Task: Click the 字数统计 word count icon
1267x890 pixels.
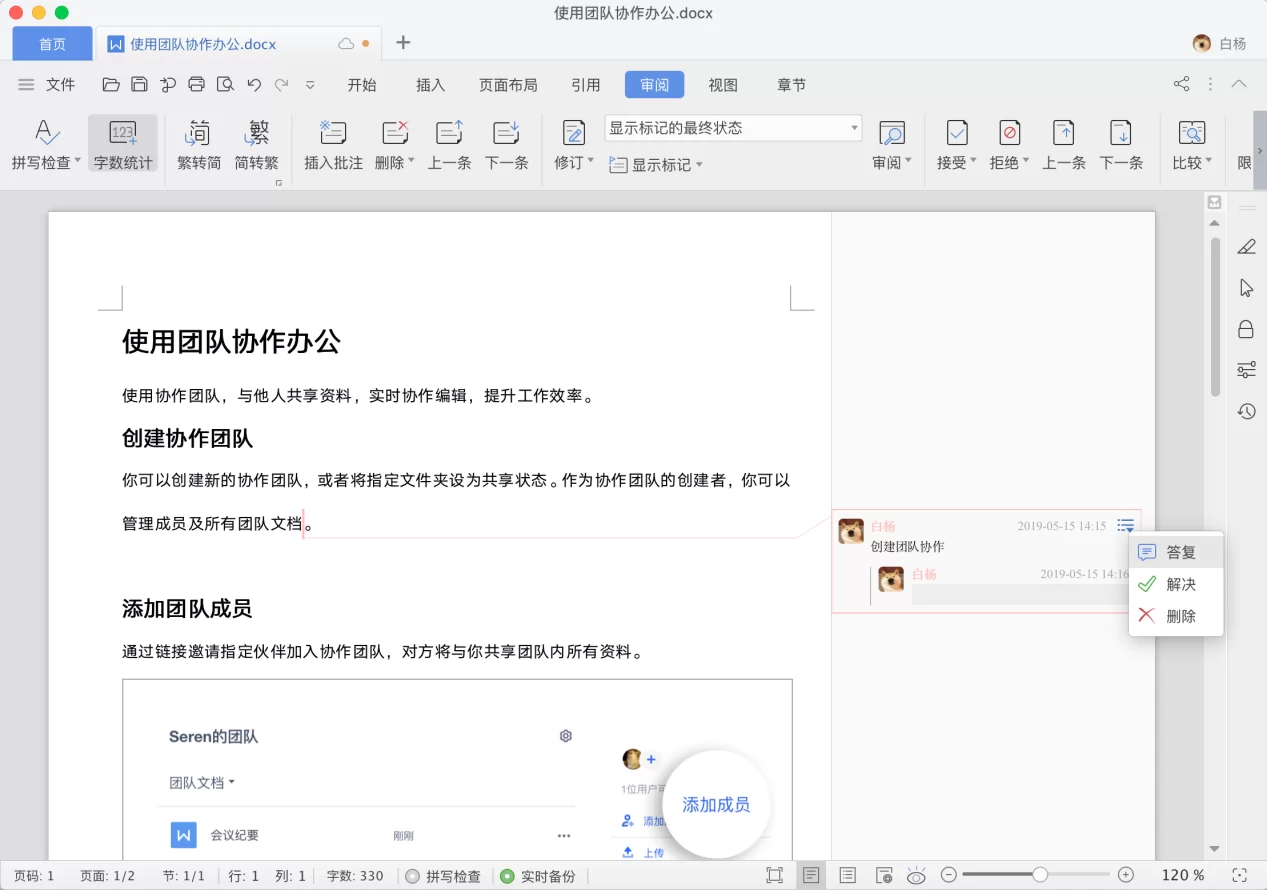Action: [123, 133]
